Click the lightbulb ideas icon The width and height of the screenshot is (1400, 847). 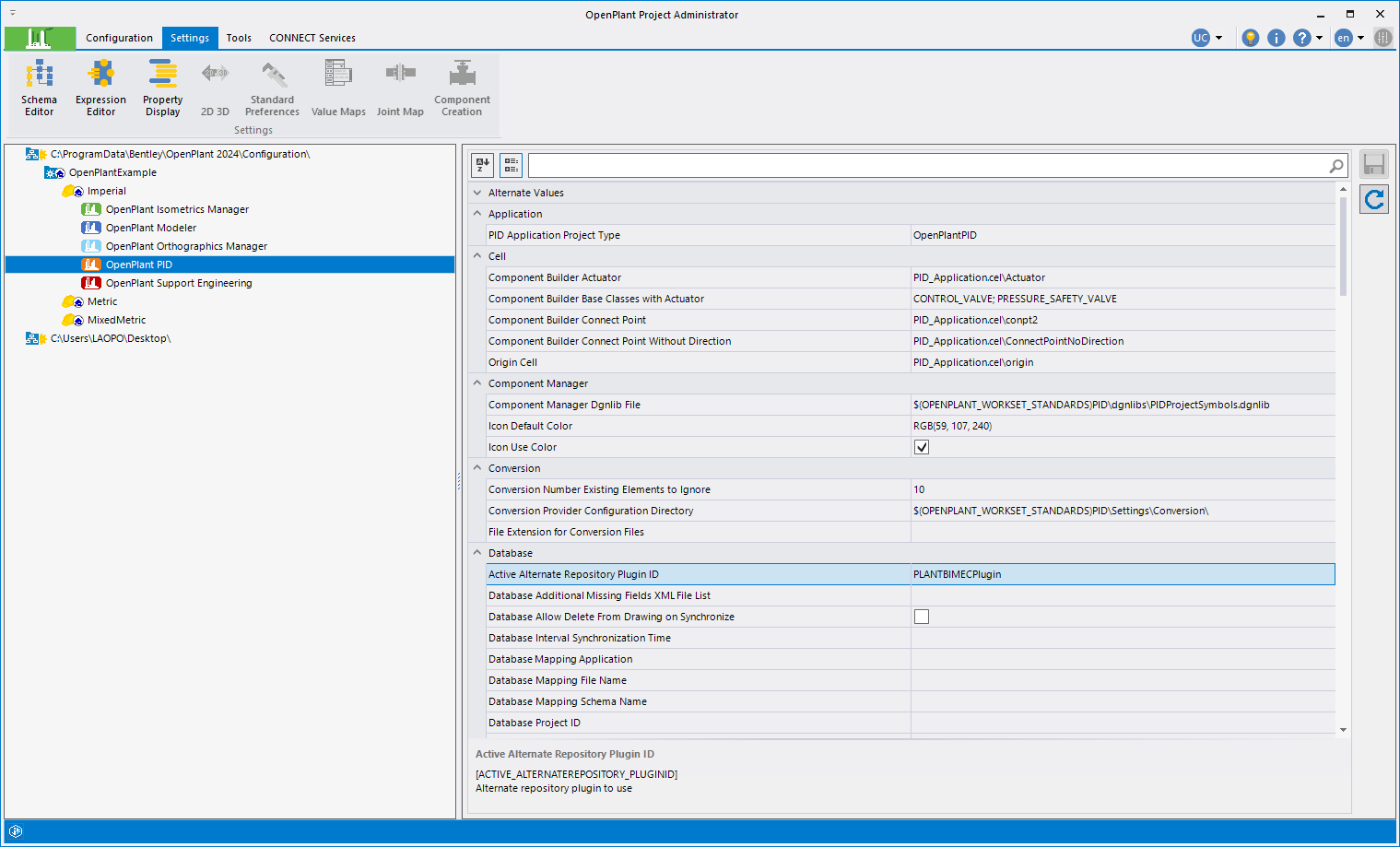(x=1250, y=38)
